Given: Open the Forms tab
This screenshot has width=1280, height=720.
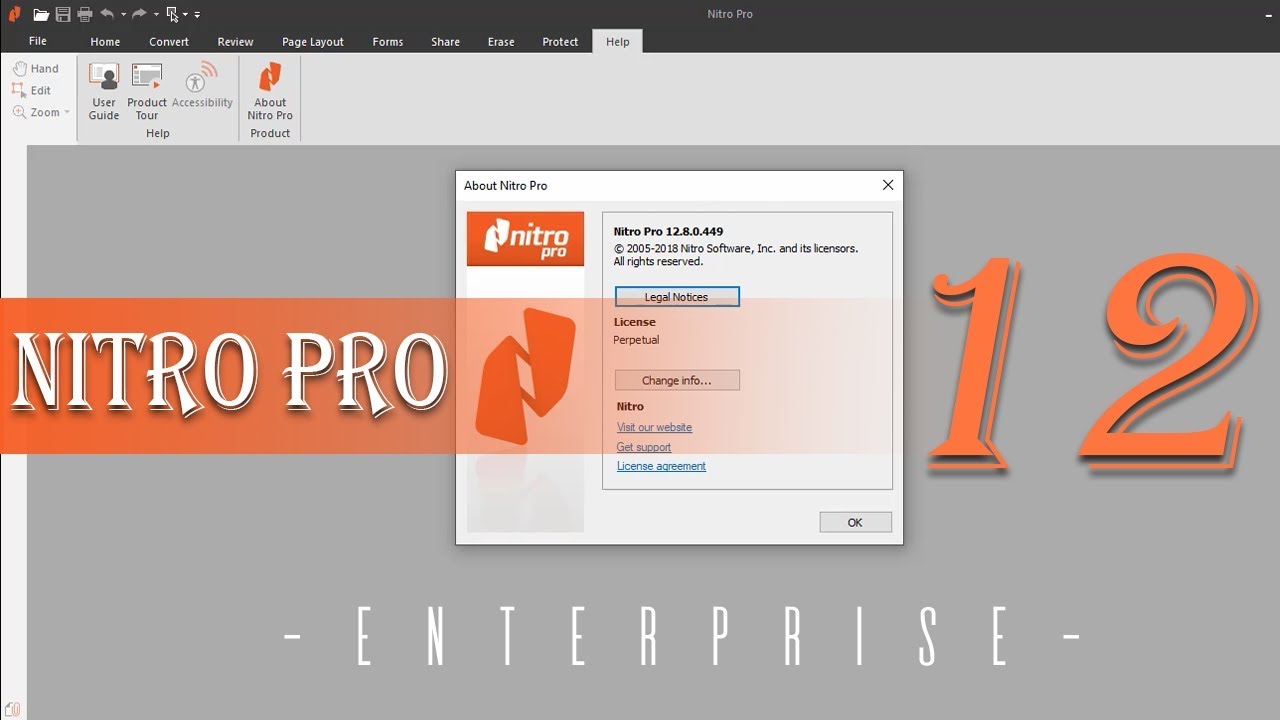Looking at the screenshot, I should tap(388, 42).
